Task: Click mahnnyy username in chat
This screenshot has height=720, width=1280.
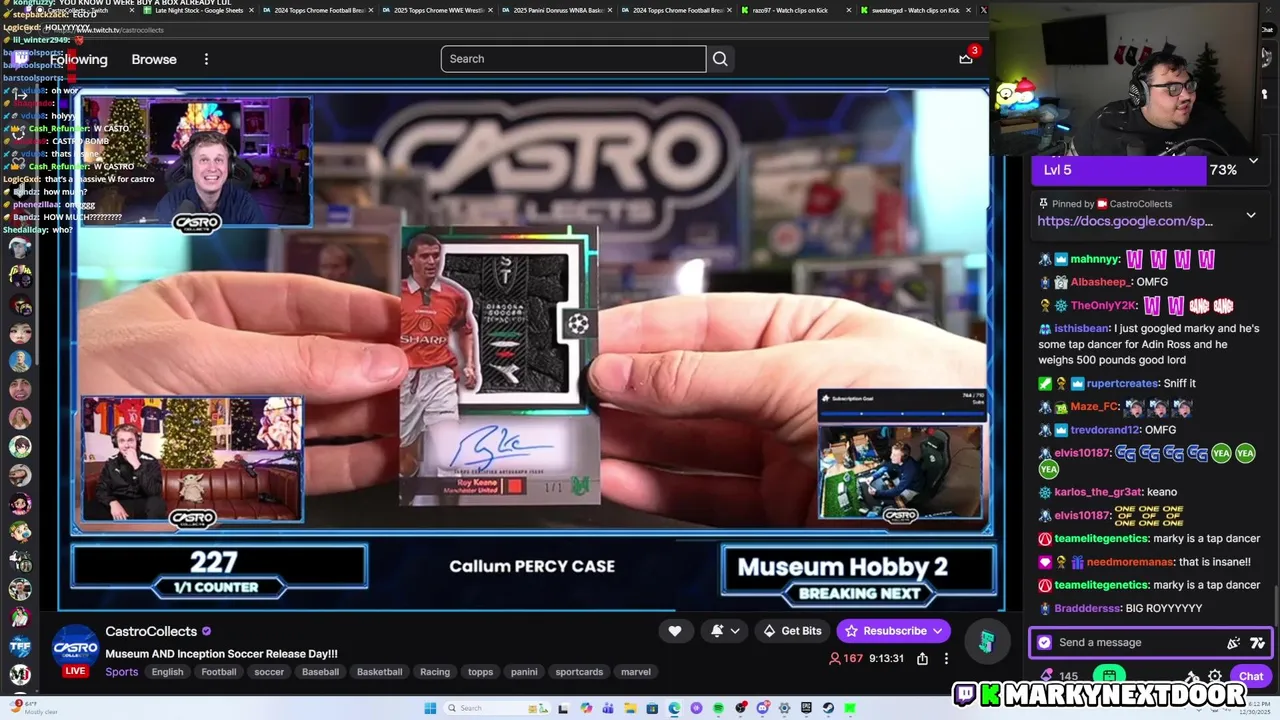Action: 1095,260
